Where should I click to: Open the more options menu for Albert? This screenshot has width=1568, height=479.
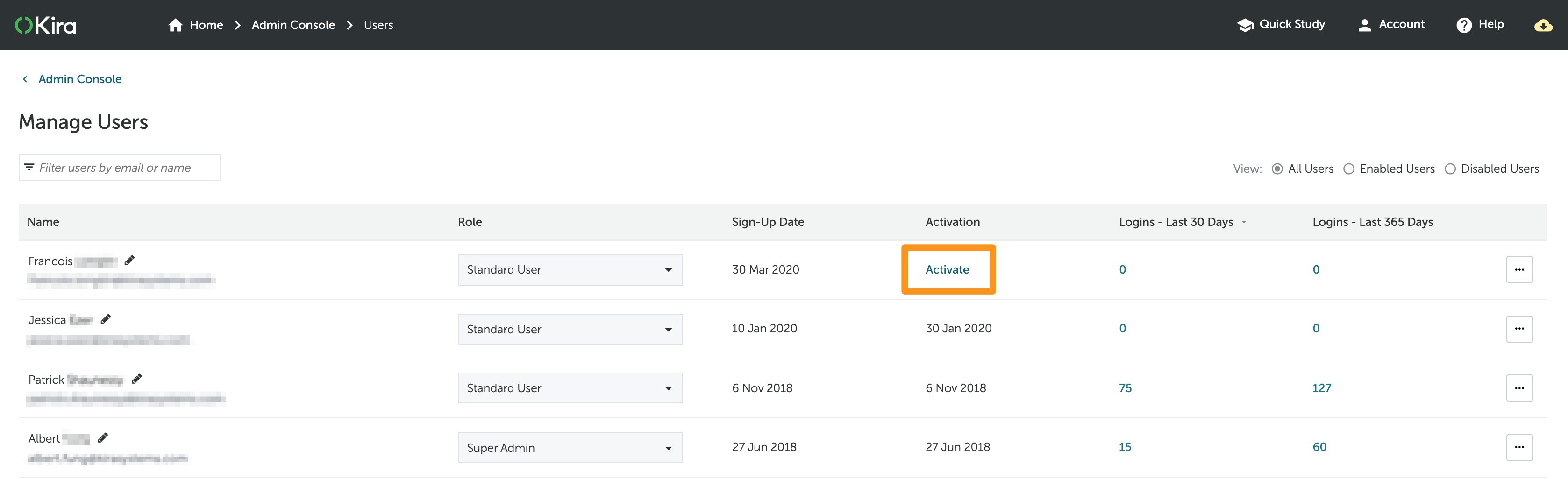[1519, 447]
